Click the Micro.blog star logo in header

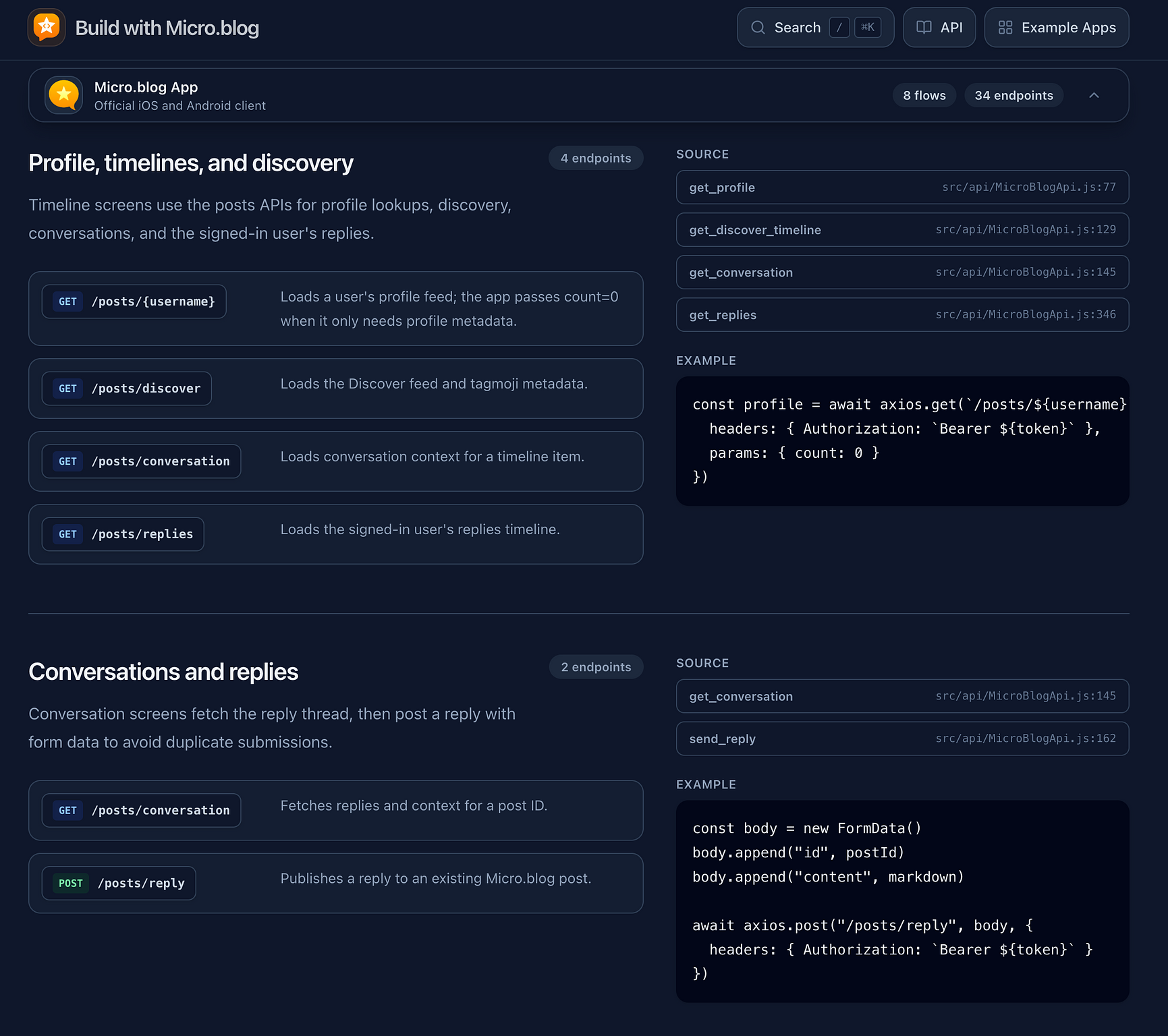(x=47, y=28)
